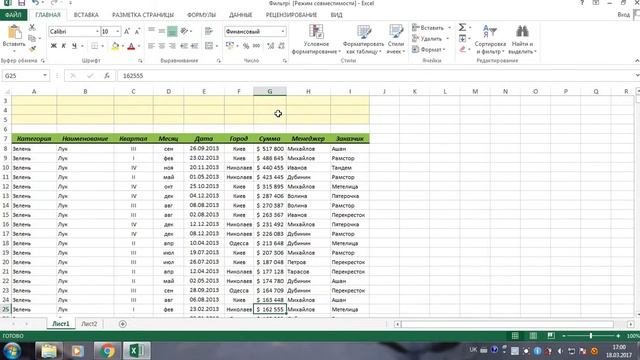Click the Decrease Decimal icon
640x360 pixels.
point(281,46)
